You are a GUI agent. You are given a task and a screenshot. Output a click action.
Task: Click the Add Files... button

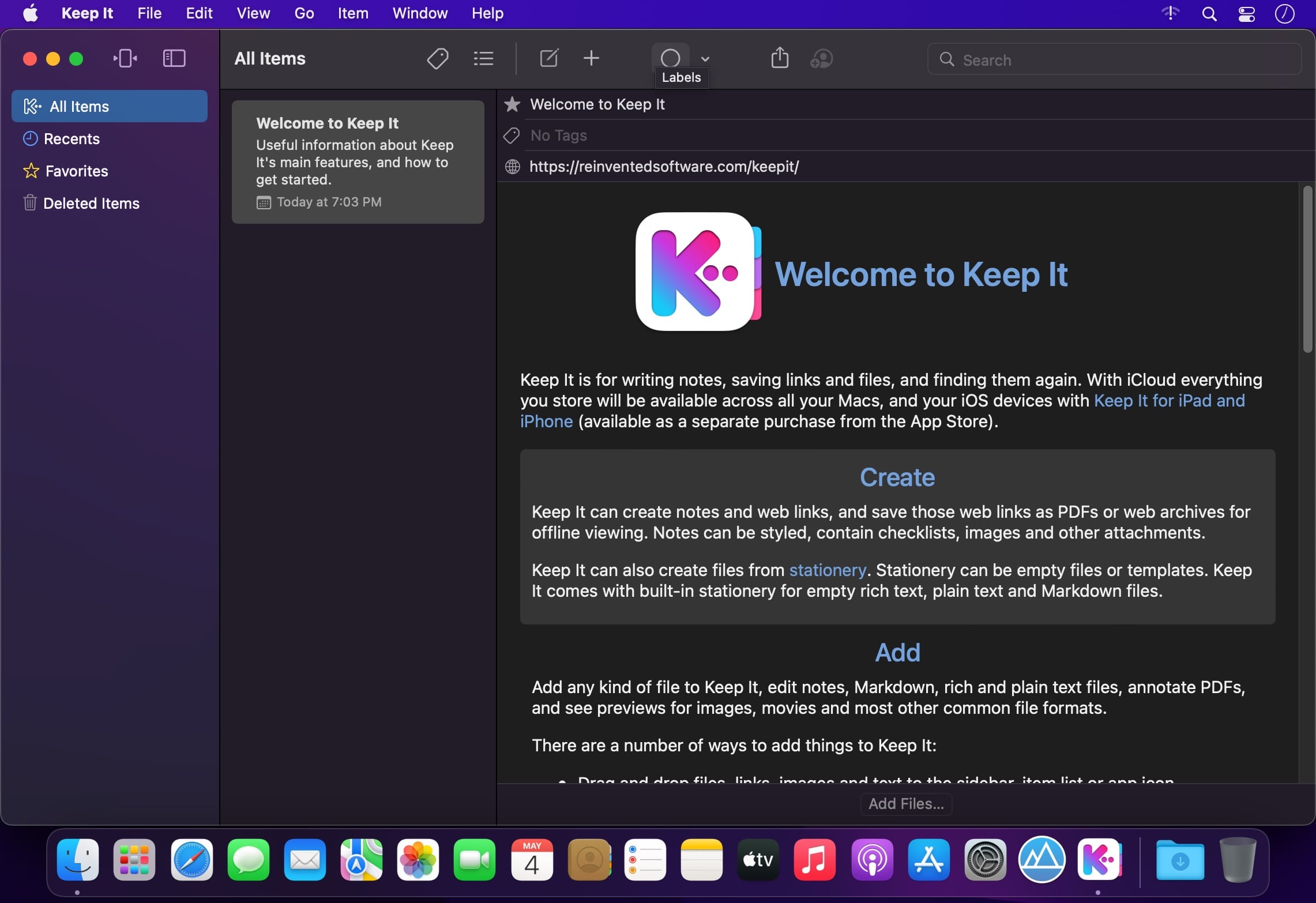click(x=905, y=804)
